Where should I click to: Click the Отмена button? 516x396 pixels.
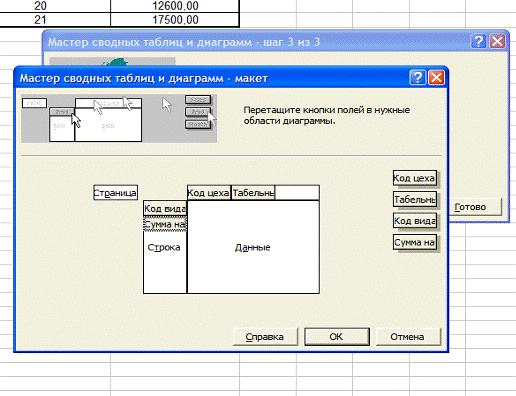click(x=408, y=337)
